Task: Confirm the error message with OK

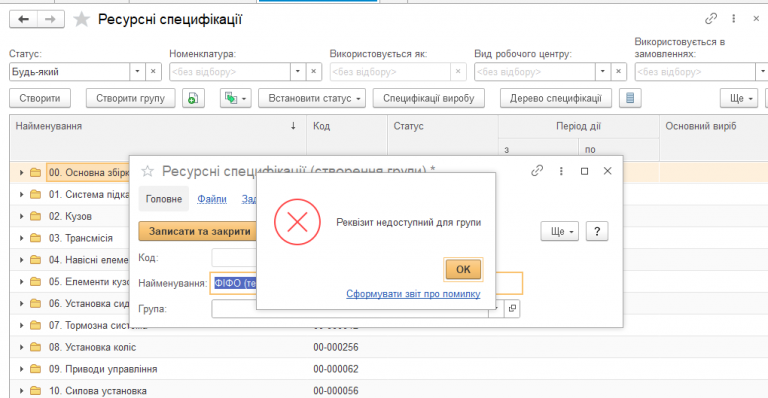Action: coord(463,269)
